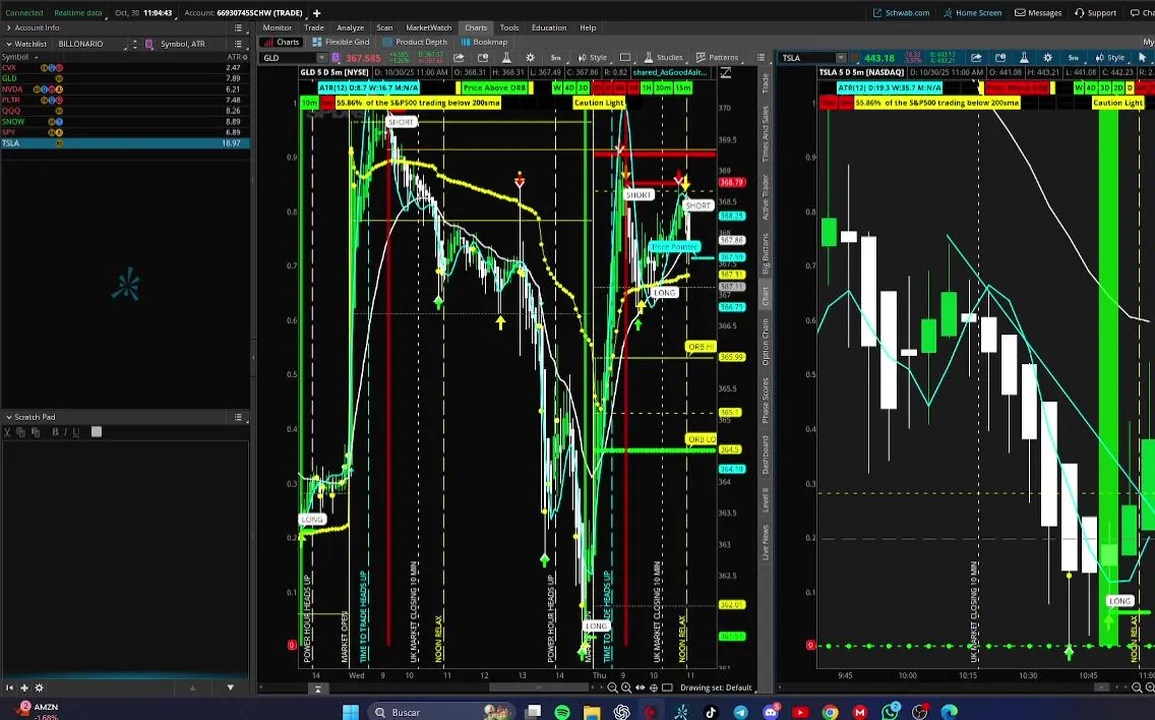Screen dimensions: 1155x720
Task: Click the Windows taskbar Buscar search box
Action: (442, 712)
